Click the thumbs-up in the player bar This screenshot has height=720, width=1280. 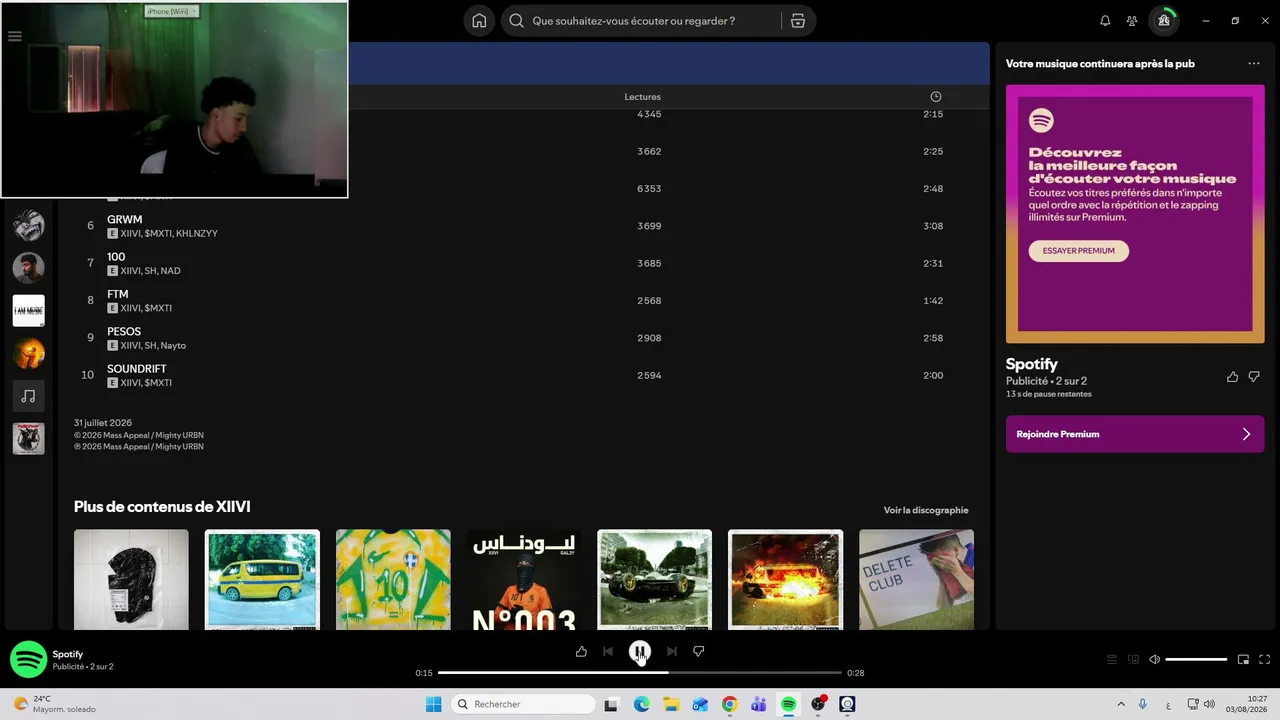(x=581, y=651)
